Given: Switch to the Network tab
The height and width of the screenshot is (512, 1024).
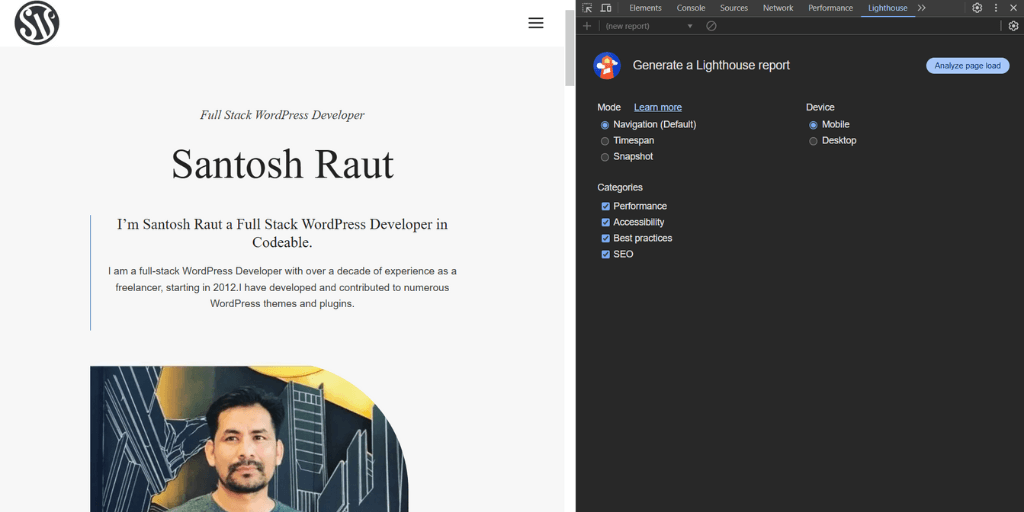Looking at the screenshot, I should tap(778, 8).
